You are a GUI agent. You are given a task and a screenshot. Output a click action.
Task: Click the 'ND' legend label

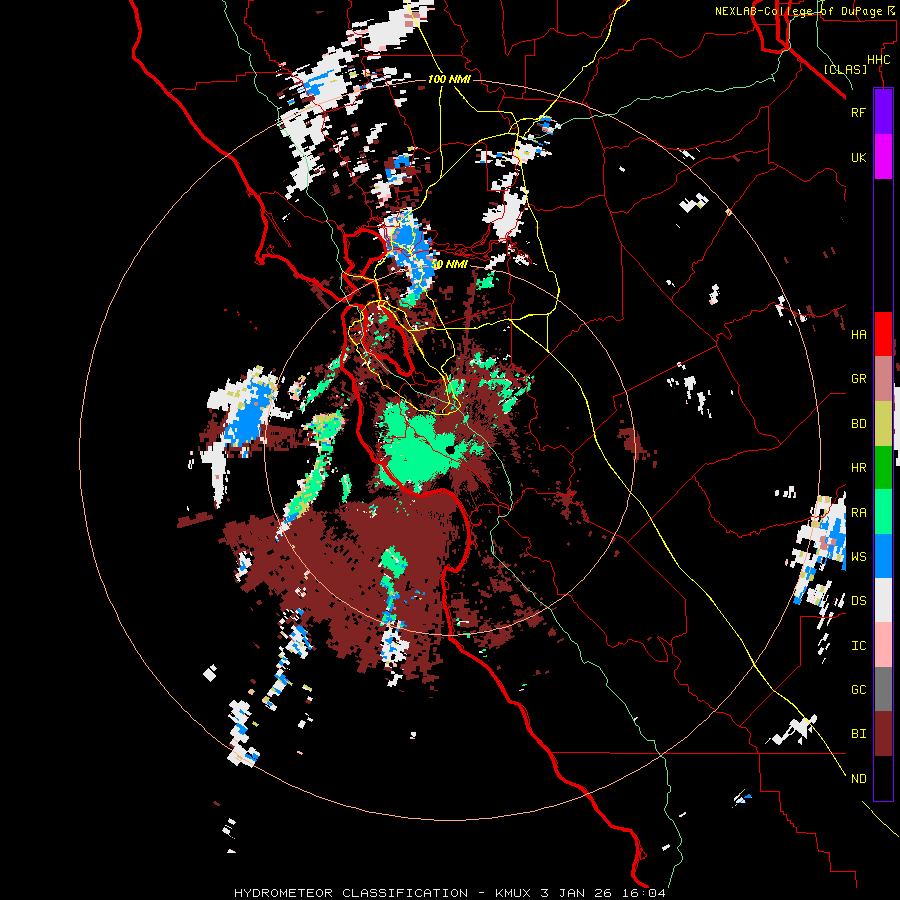[x=858, y=779]
